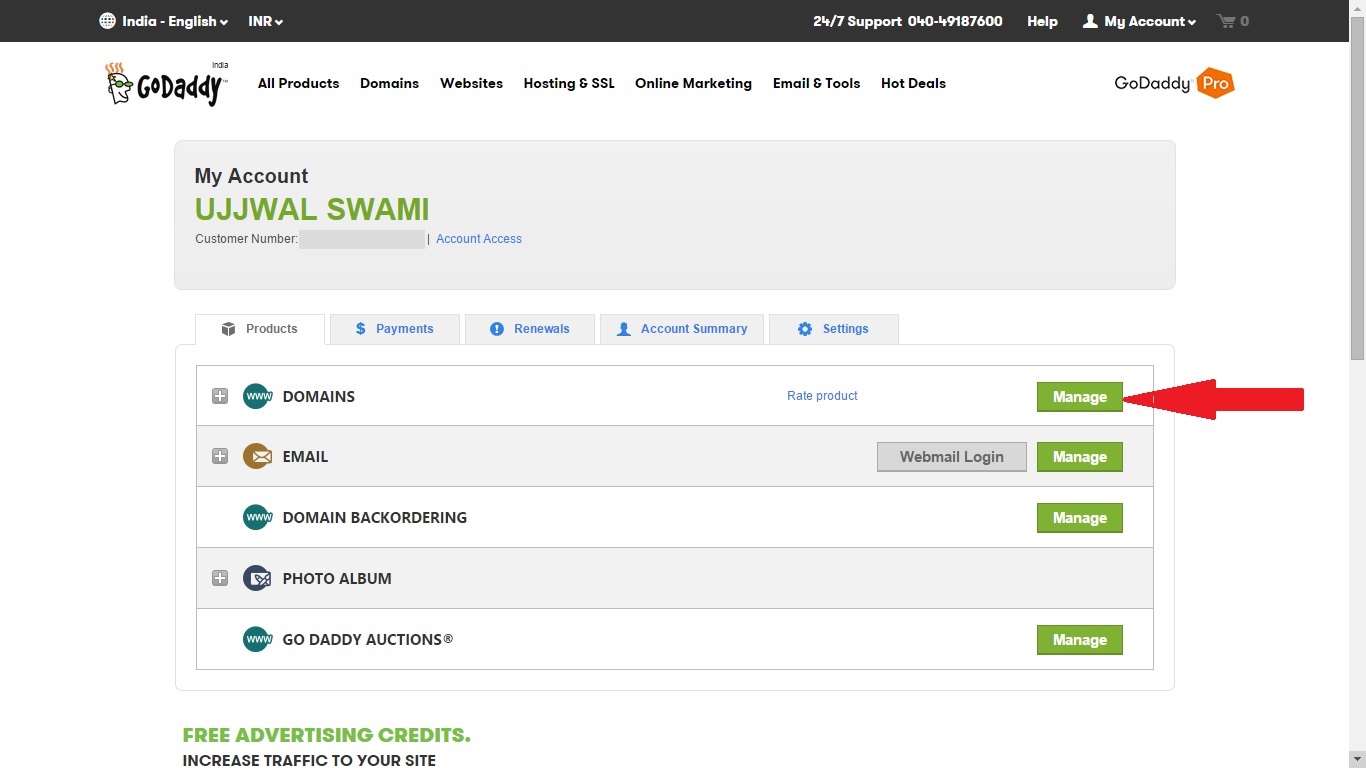
Task: Click the EMAIL row label
Action: [x=305, y=457]
